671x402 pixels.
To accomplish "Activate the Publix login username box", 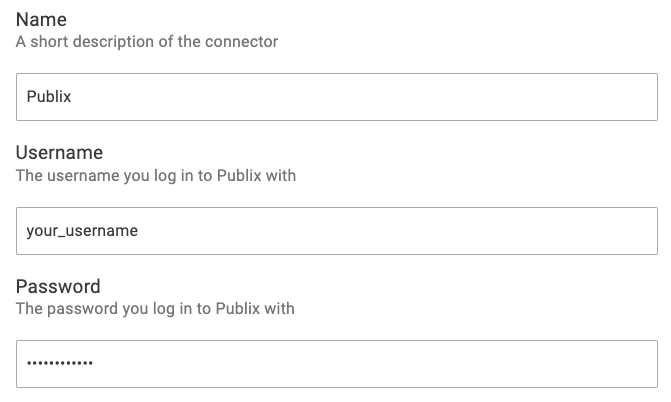I will (x=336, y=230).
